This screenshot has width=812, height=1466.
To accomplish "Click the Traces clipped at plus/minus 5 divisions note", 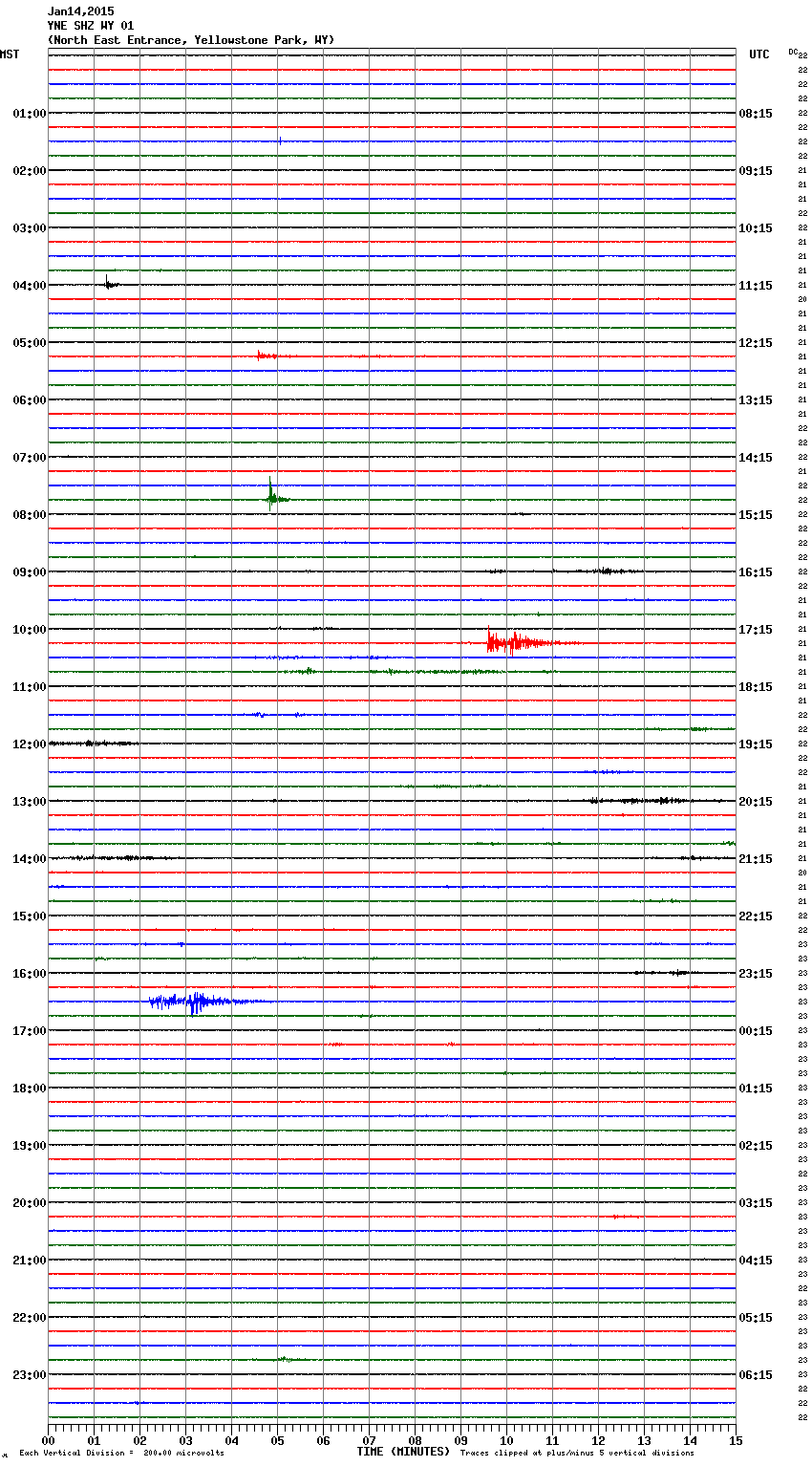I will (577, 1454).
